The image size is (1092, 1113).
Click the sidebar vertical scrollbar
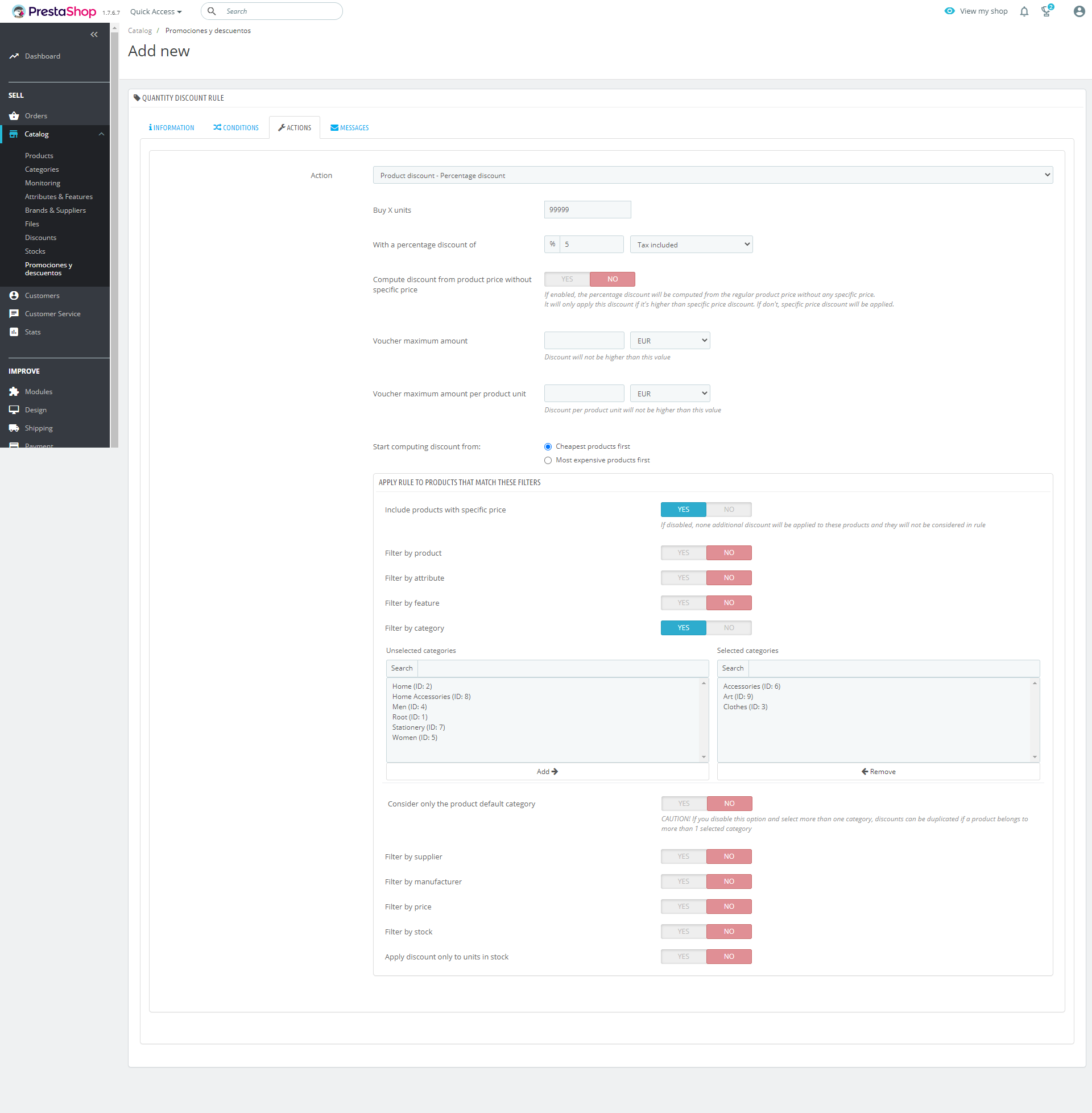pos(114,229)
